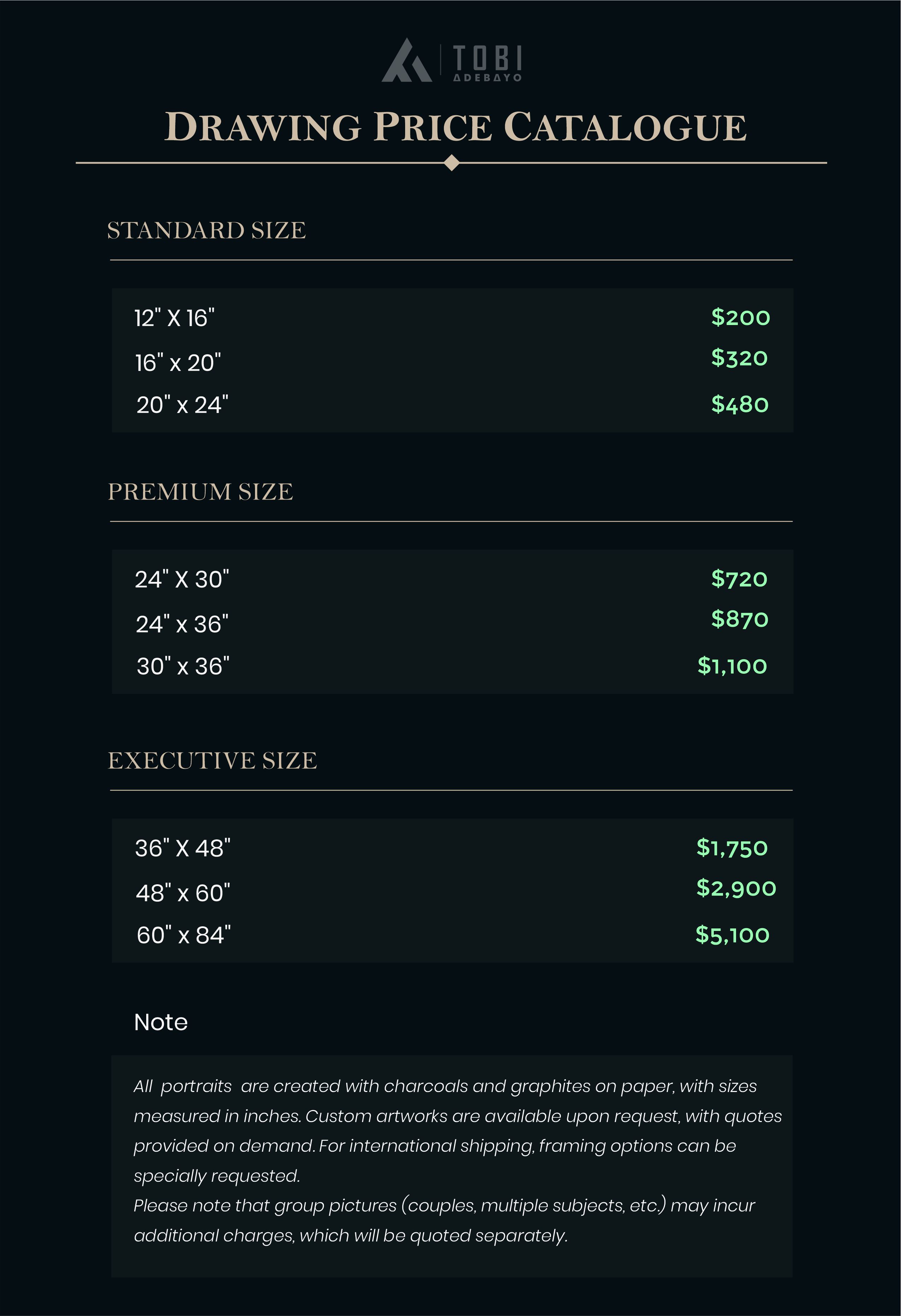The height and width of the screenshot is (1316, 901).
Task: Select the 16" x 20" size entry
Action: pyautogui.click(x=178, y=363)
